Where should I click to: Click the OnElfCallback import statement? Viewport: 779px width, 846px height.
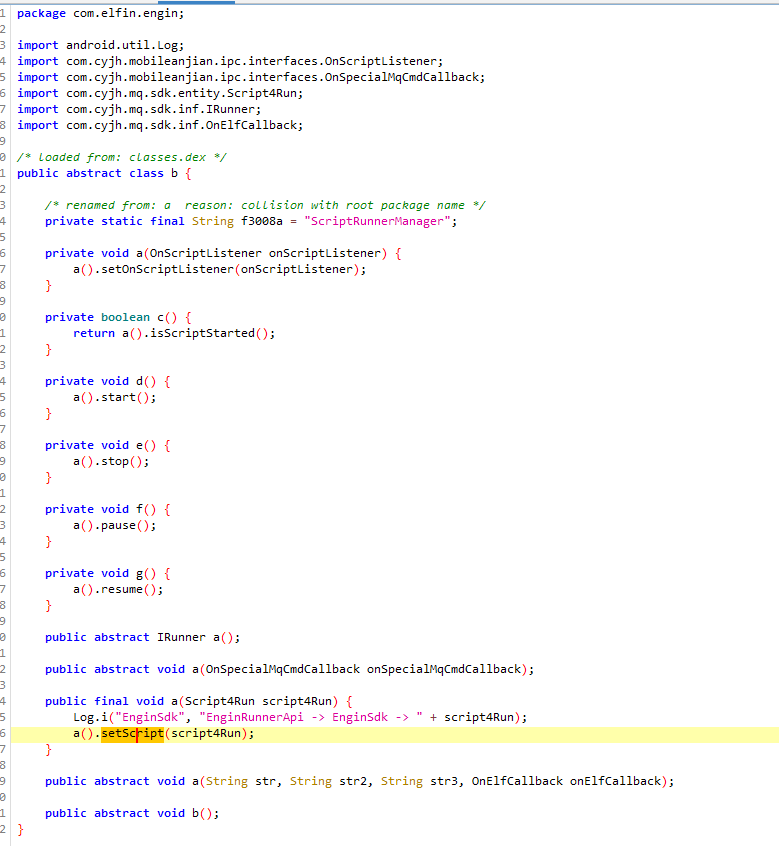160,125
